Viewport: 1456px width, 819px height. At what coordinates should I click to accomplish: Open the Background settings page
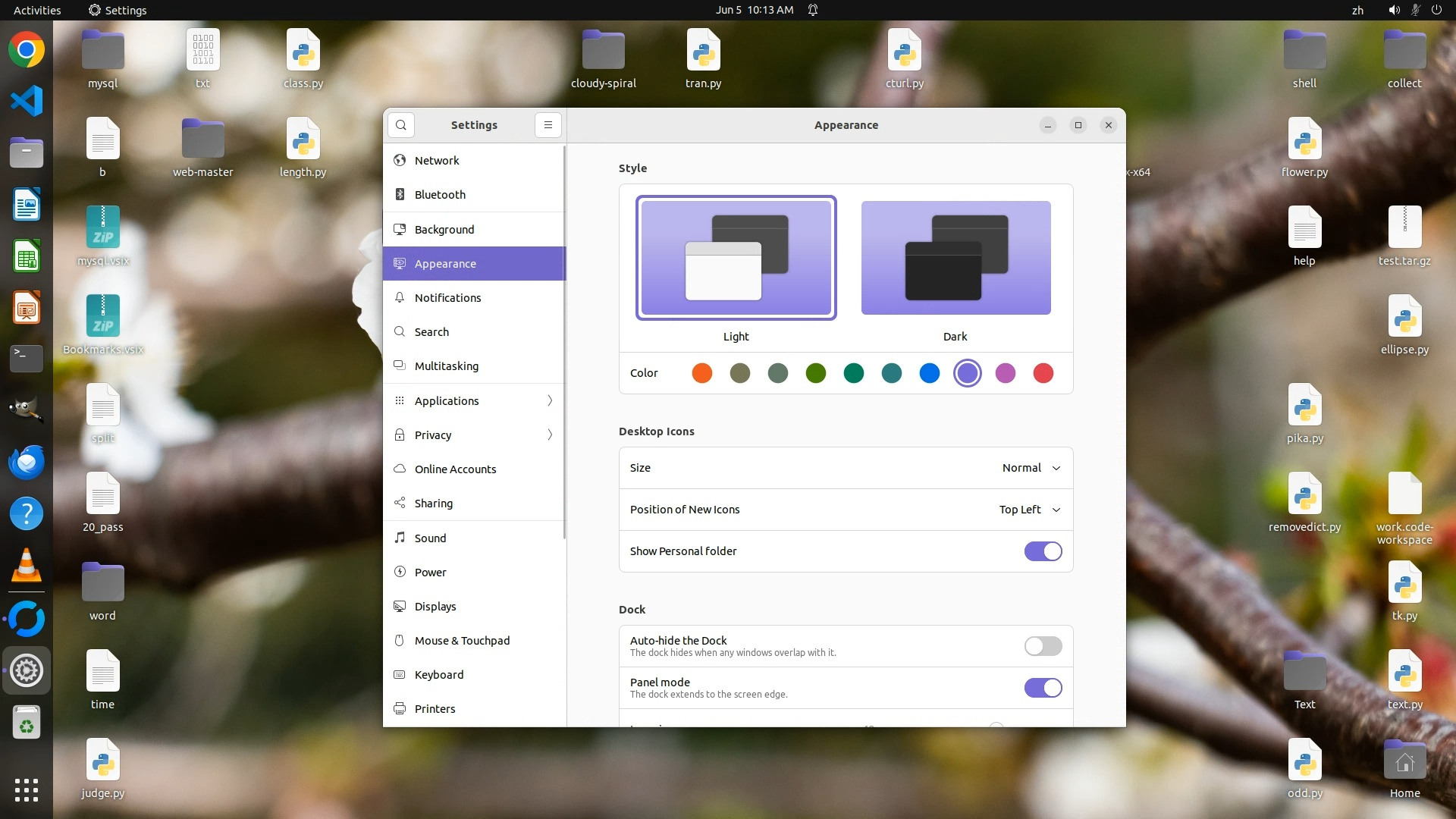pyautogui.click(x=444, y=229)
